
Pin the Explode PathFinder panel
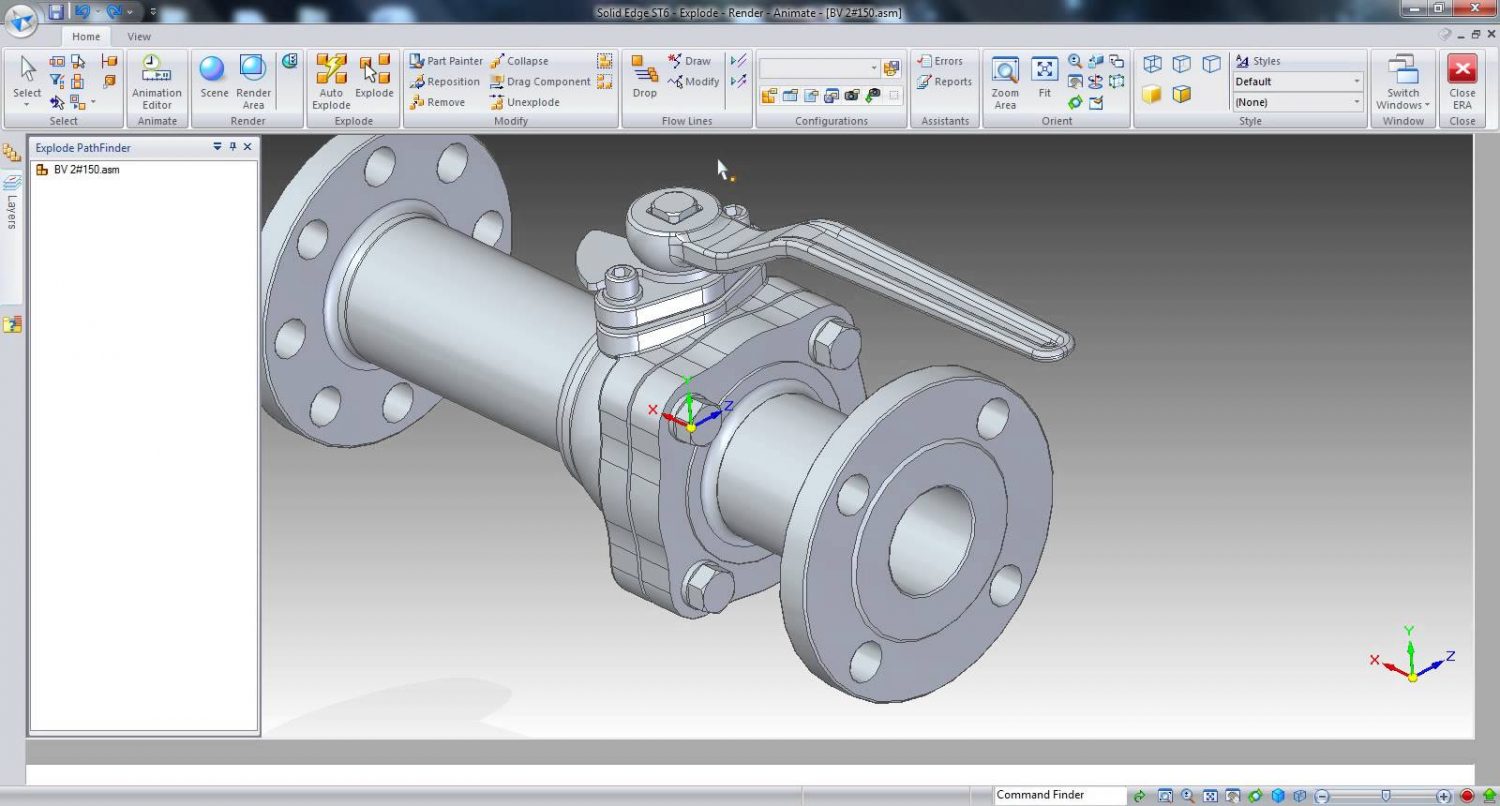(x=232, y=147)
